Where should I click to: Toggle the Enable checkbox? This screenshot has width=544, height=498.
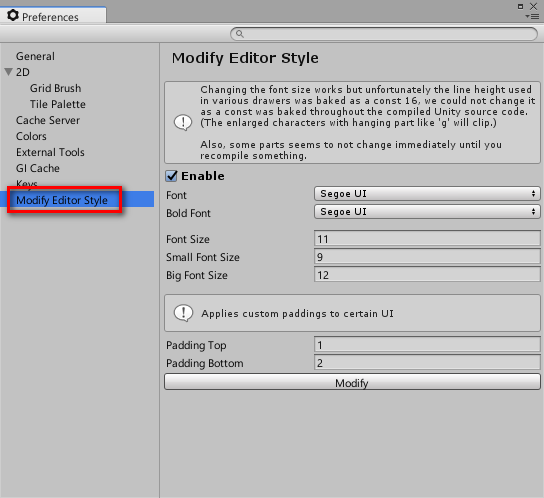(x=171, y=176)
